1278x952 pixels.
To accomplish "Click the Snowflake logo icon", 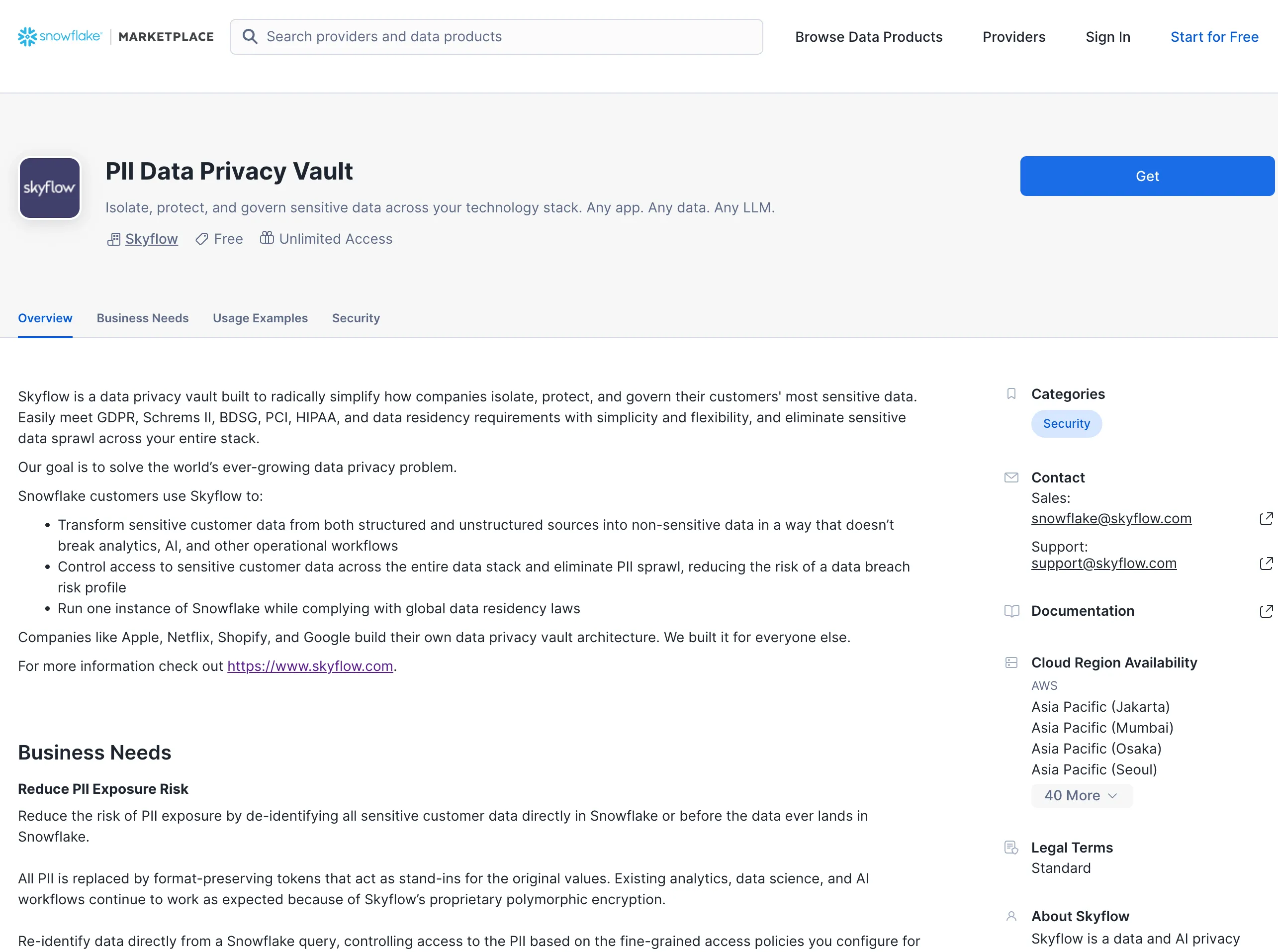I will pos(27,37).
